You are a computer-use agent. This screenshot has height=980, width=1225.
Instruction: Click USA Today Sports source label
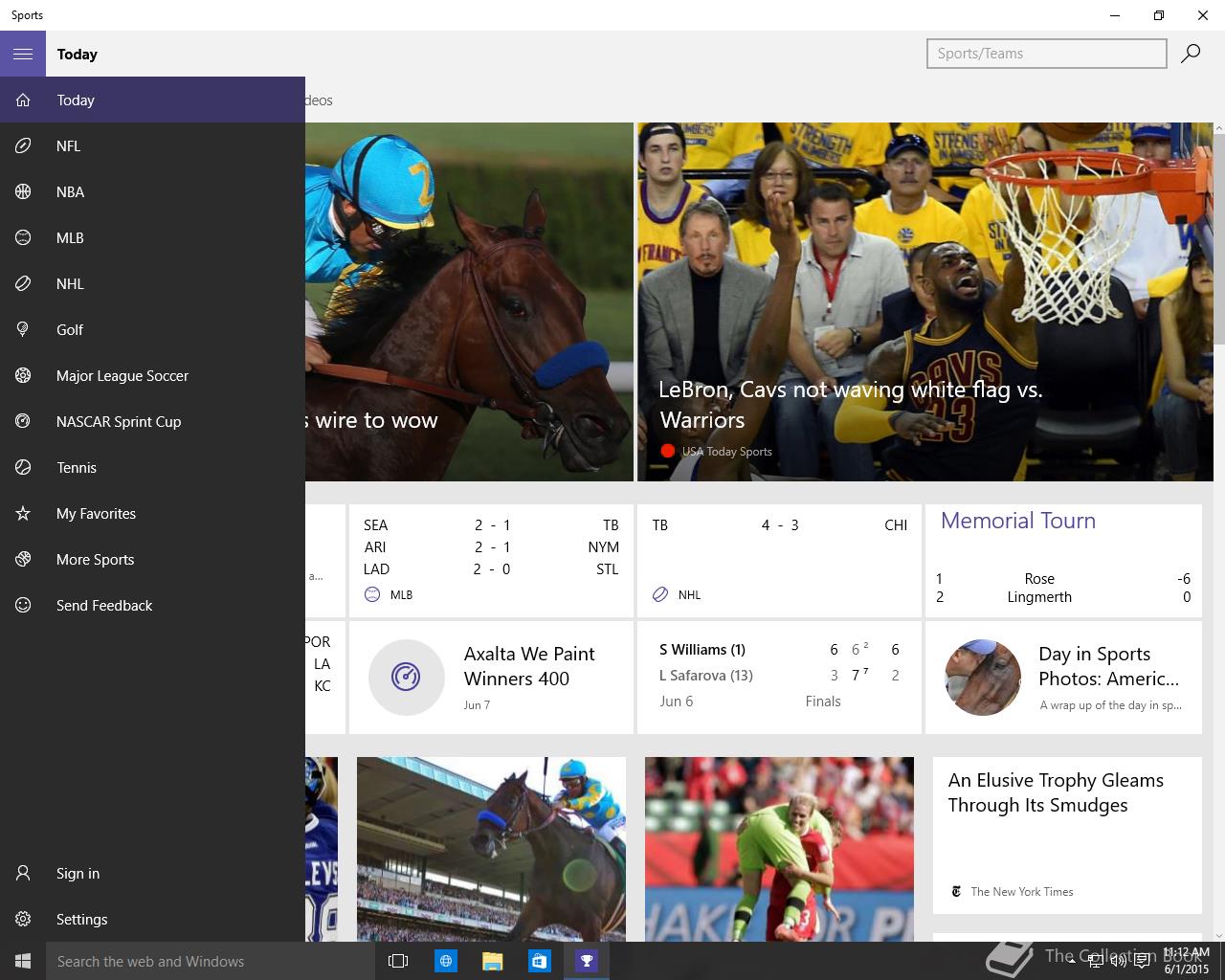click(727, 451)
